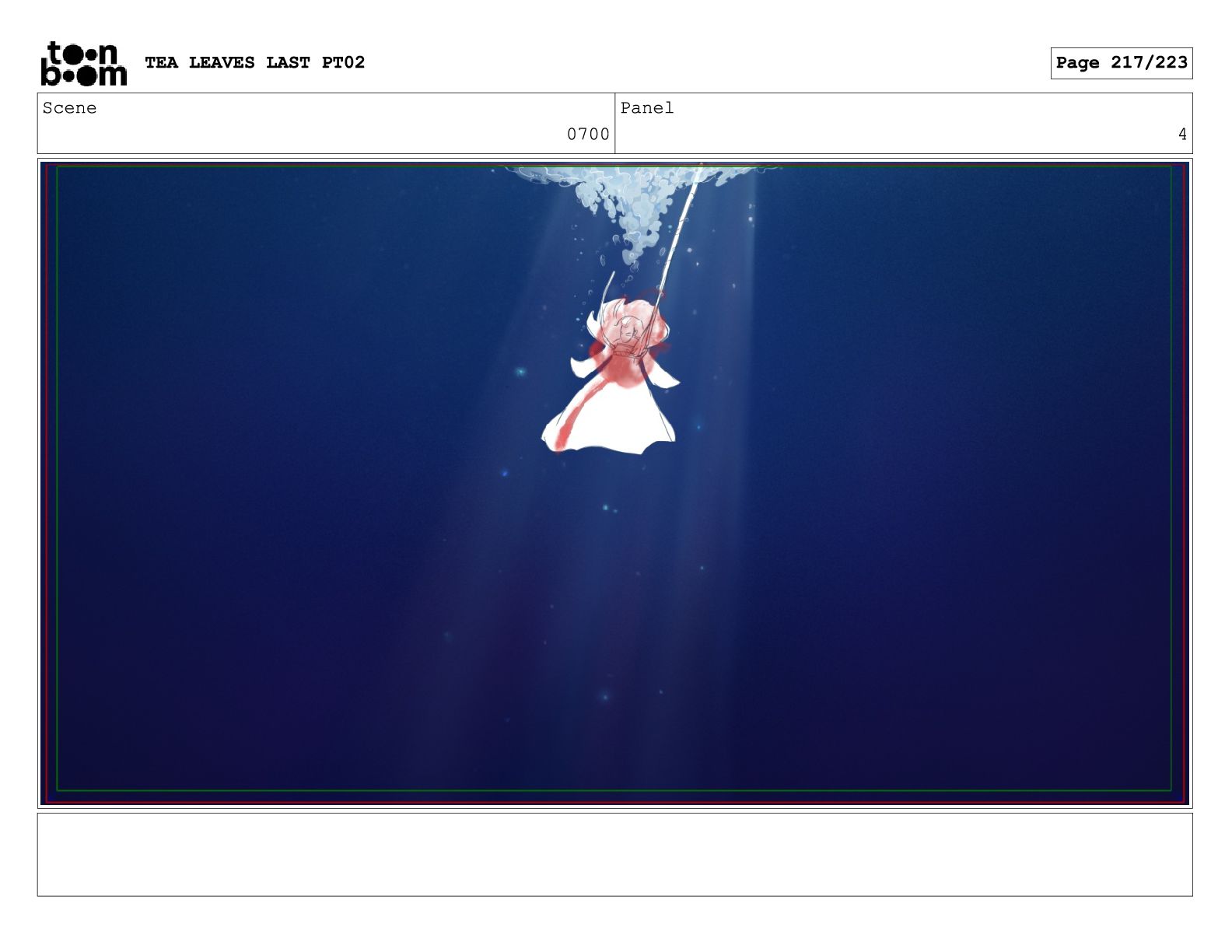Viewport: 1232px width, 952px height.
Task: Select the scene number "0700"
Action: click(x=588, y=135)
